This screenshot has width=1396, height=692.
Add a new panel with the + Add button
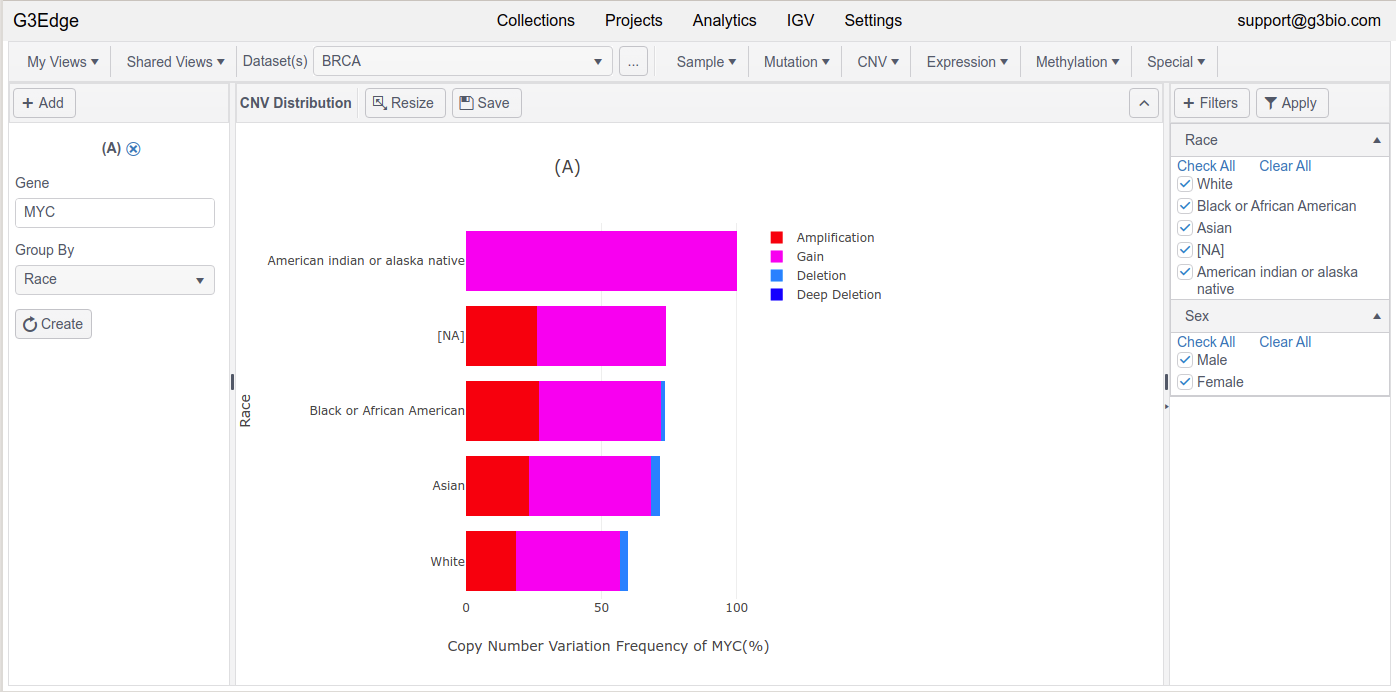[44, 103]
